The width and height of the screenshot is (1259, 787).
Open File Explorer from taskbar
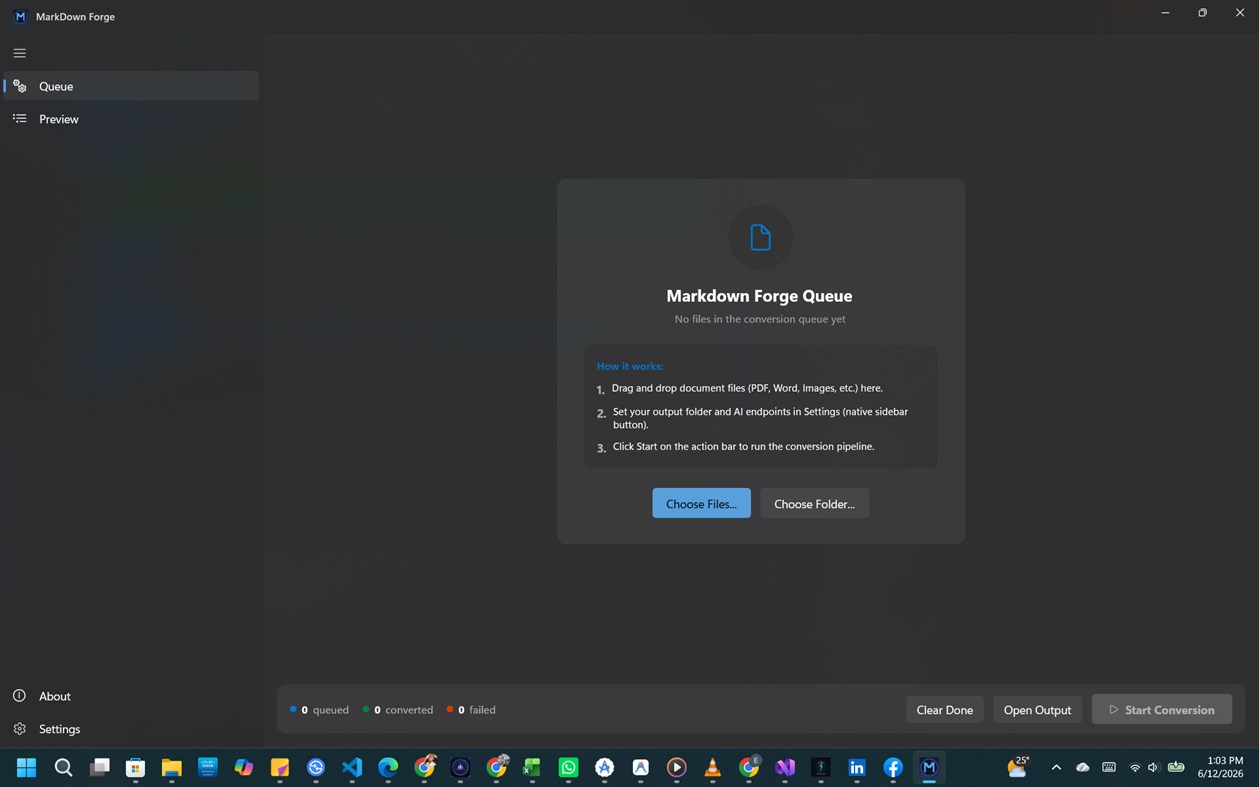171,767
